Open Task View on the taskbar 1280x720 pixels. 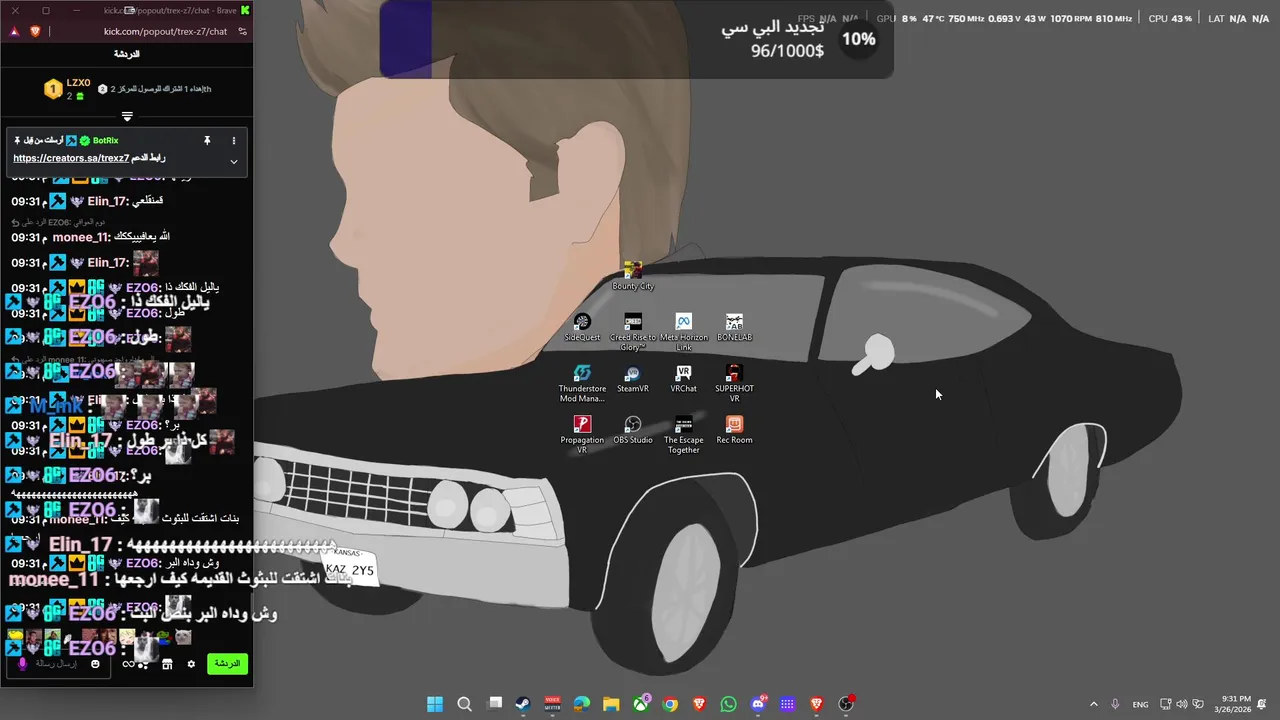(x=494, y=704)
